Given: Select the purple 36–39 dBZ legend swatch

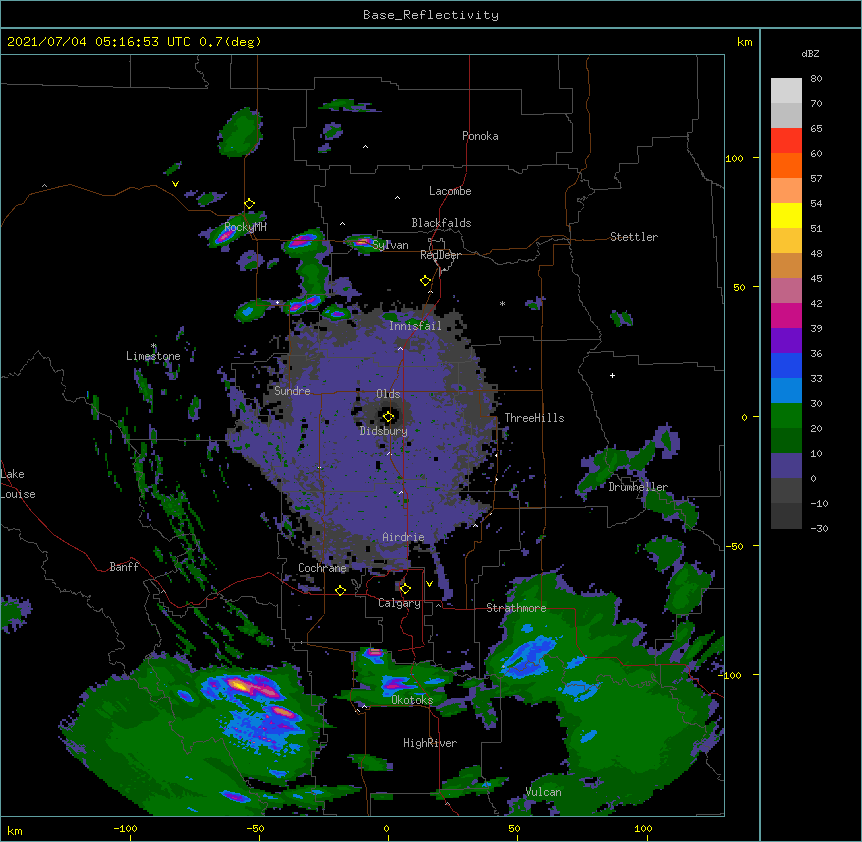Looking at the screenshot, I should point(786,341).
